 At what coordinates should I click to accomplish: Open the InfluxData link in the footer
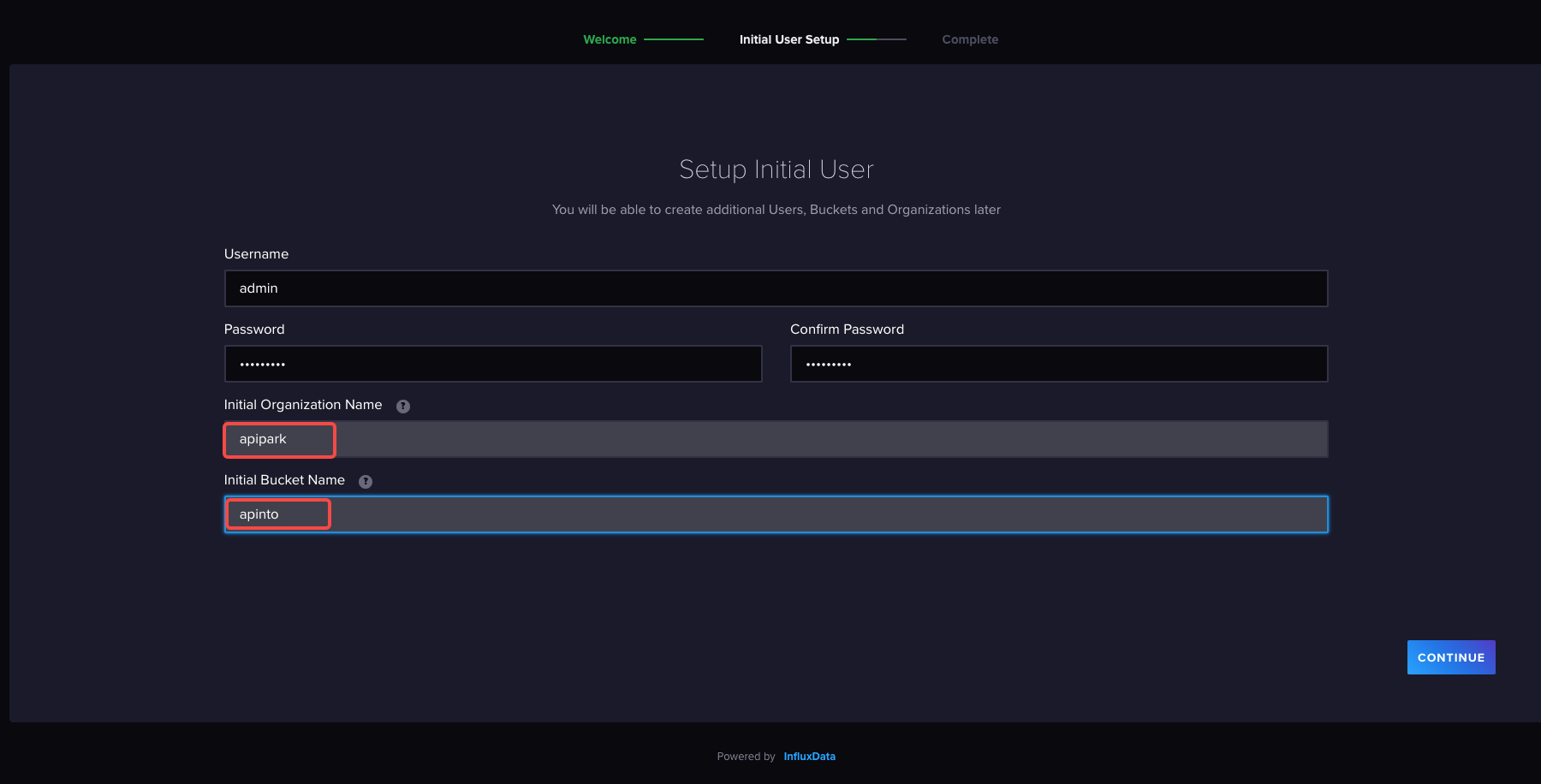pos(809,757)
